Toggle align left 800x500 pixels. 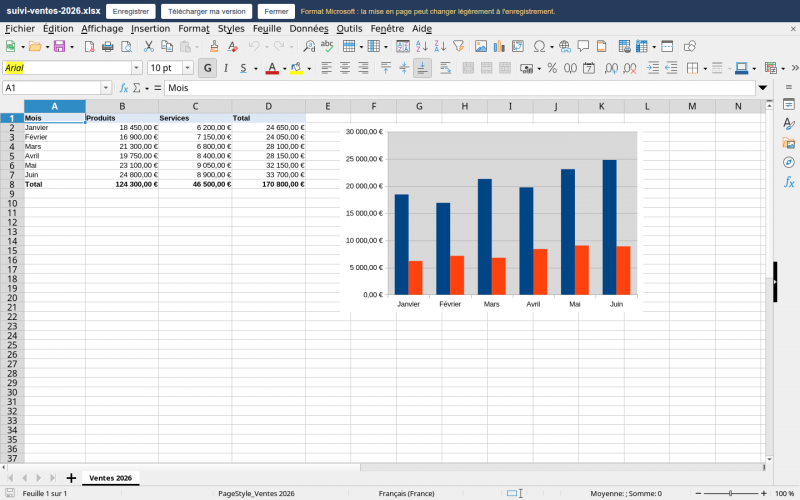[x=327, y=68]
